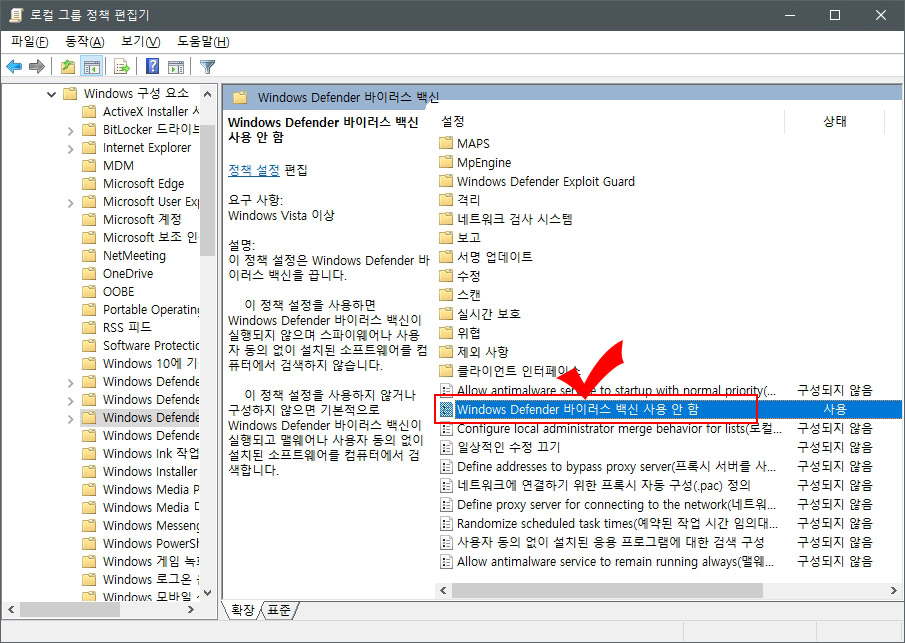Click the Export list toolbar icon

point(121,67)
